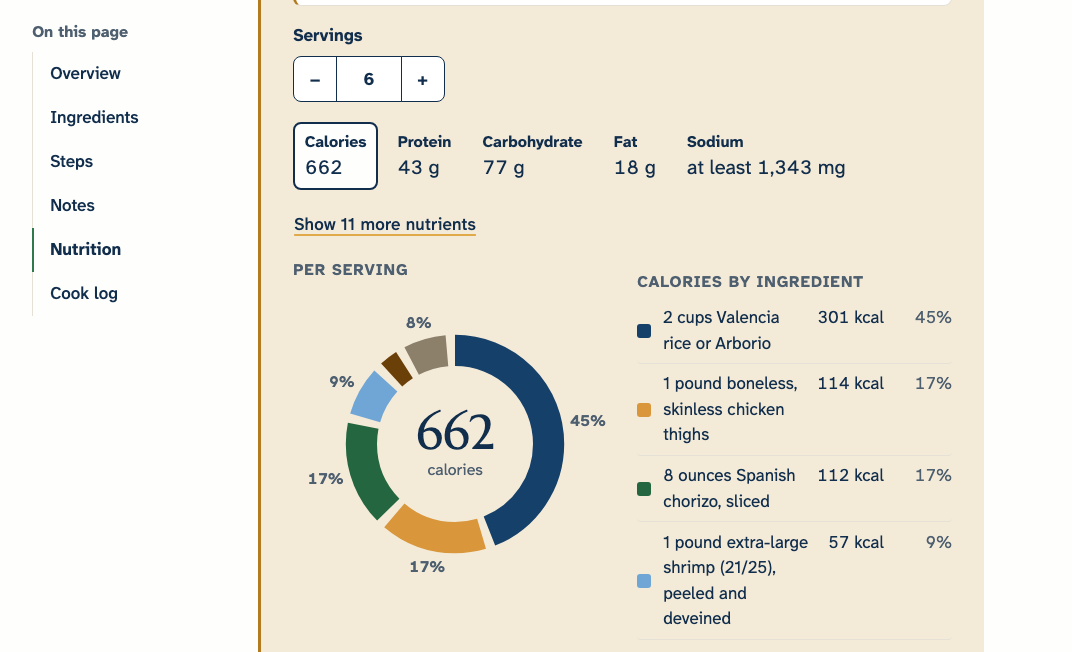Click the 'CALORIES BY INGREDIENT' heading
The height and width of the screenshot is (652, 1072).
pyautogui.click(x=750, y=282)
